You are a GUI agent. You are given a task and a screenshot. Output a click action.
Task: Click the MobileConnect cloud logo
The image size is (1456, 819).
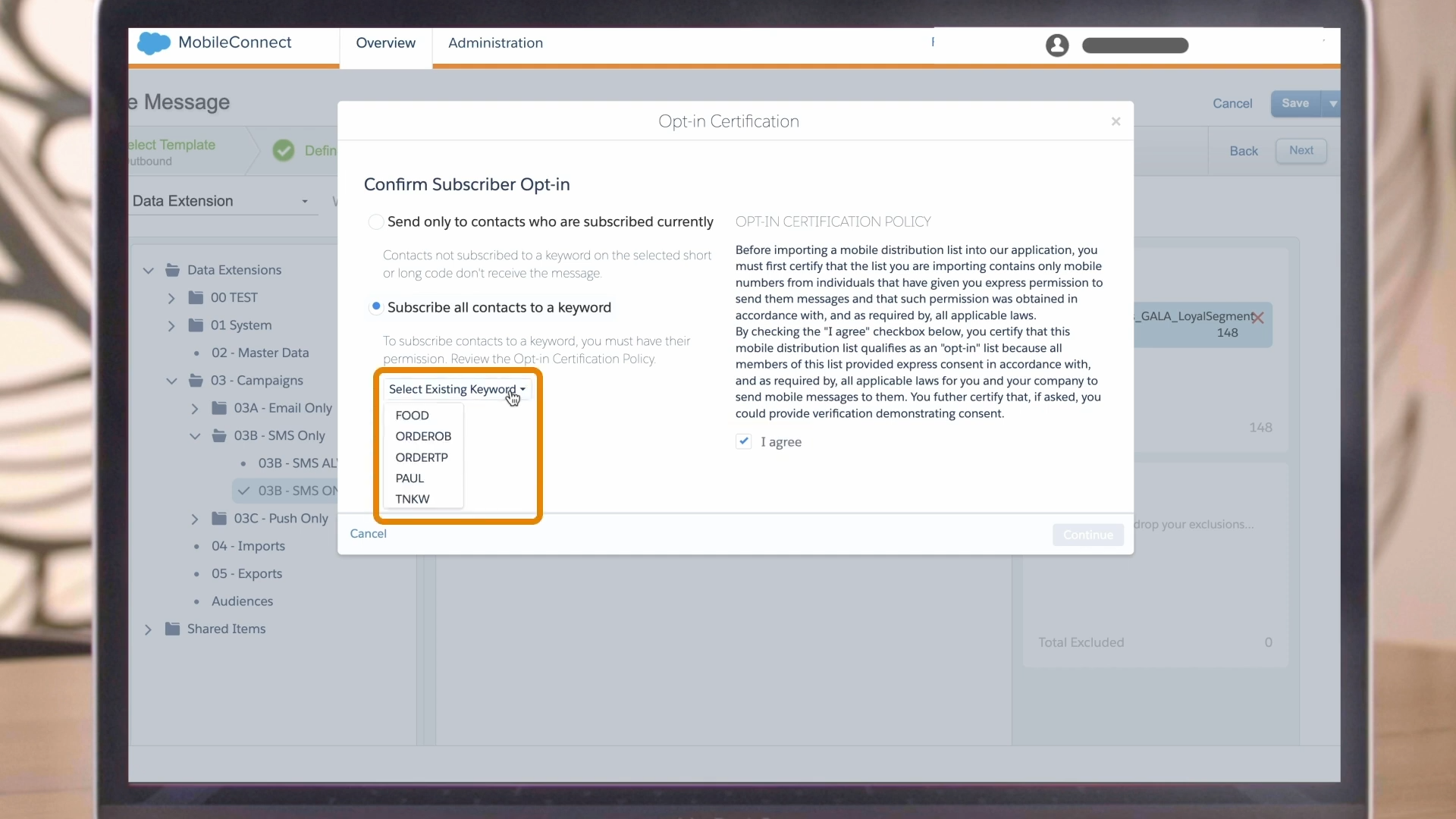coord(154,43)
